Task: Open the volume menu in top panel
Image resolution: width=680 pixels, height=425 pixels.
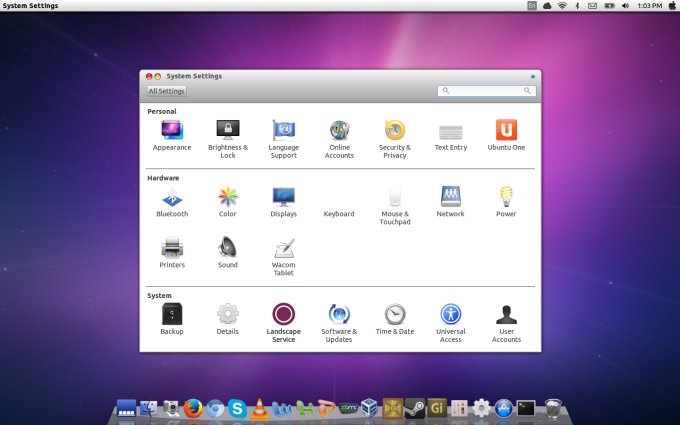Action: [625, 6]
